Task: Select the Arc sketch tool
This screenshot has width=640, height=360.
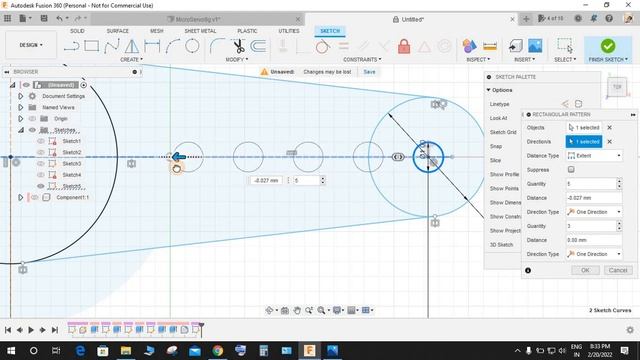Action: [172, 46]
